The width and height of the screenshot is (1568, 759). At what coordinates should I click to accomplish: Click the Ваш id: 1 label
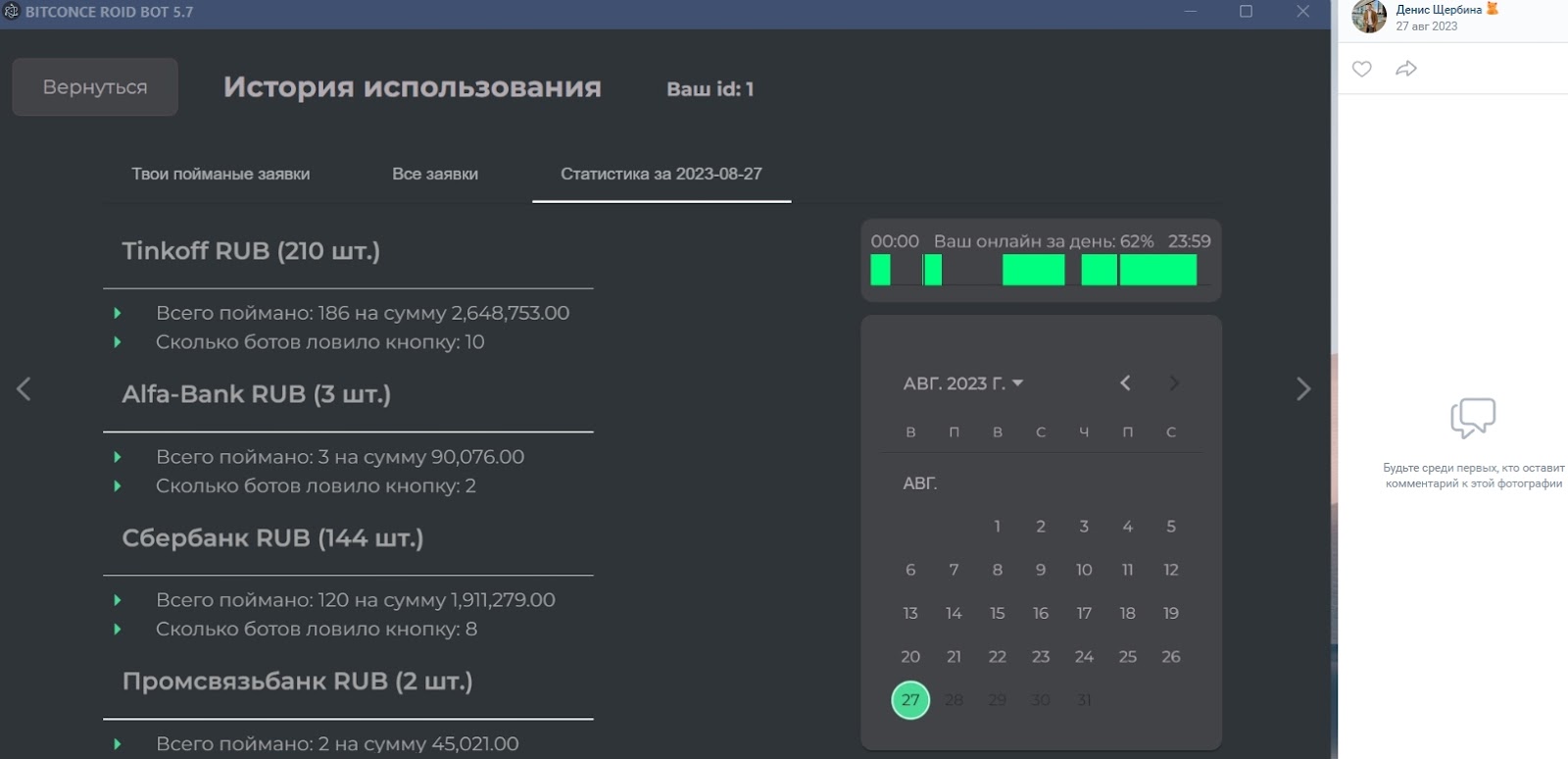tap(710, 89)
